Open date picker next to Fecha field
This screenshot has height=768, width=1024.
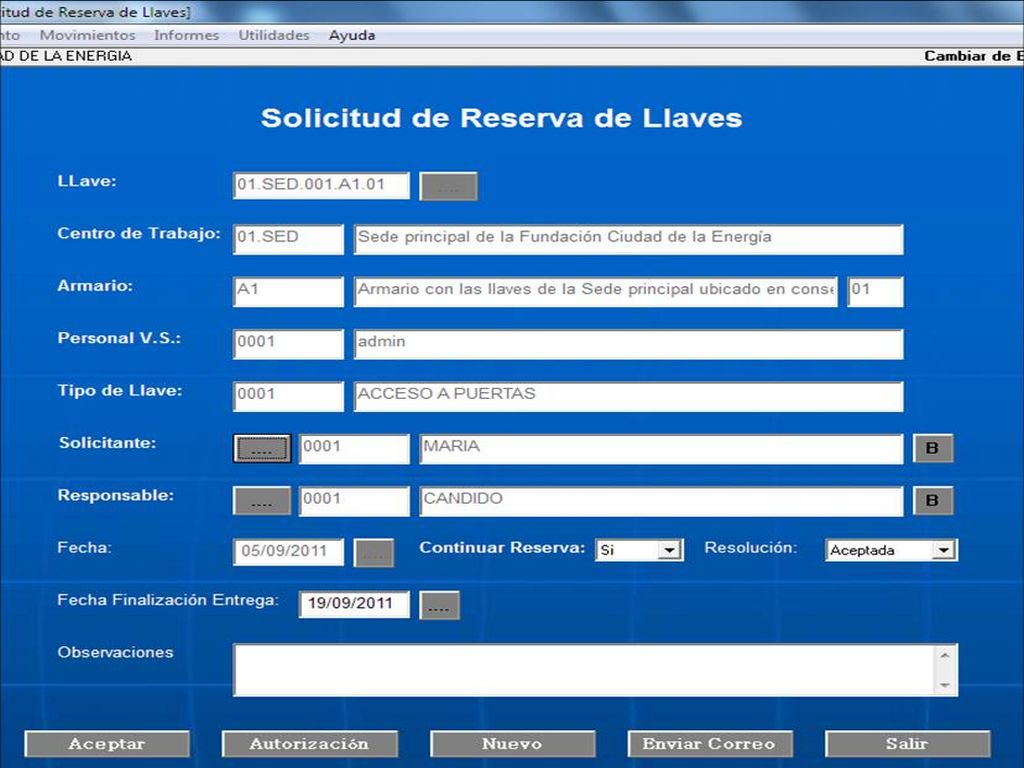[374, 553]
